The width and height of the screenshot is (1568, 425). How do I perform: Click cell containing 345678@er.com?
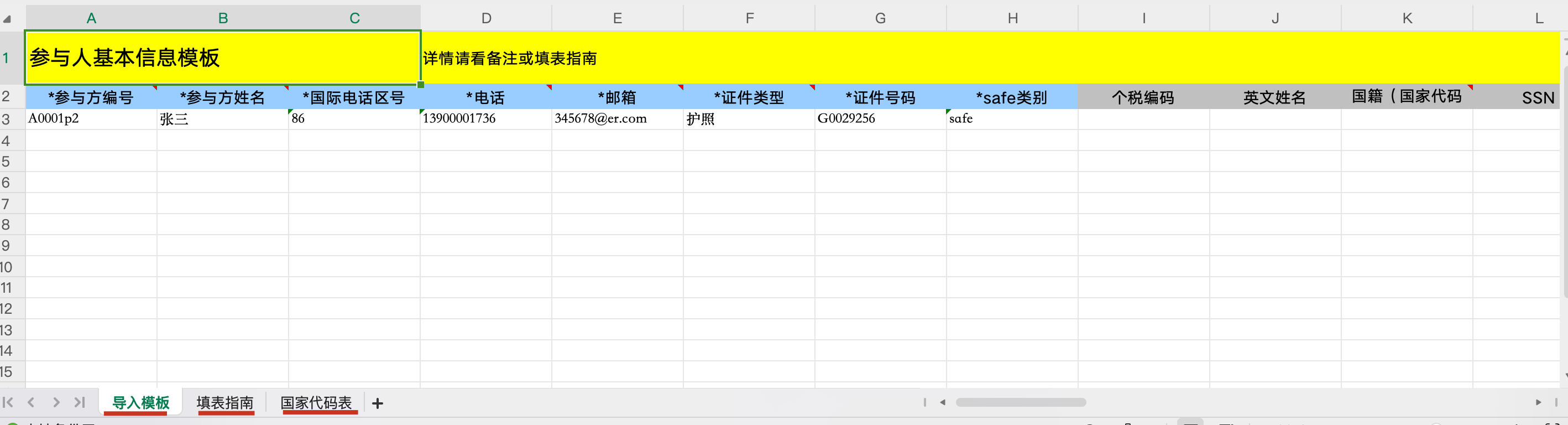[617, 119]
